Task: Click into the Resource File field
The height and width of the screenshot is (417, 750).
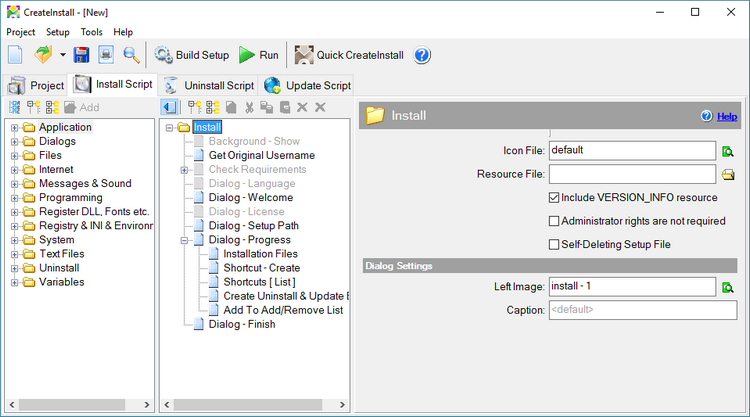Action: pyautogui.click(x=632, y=174)
